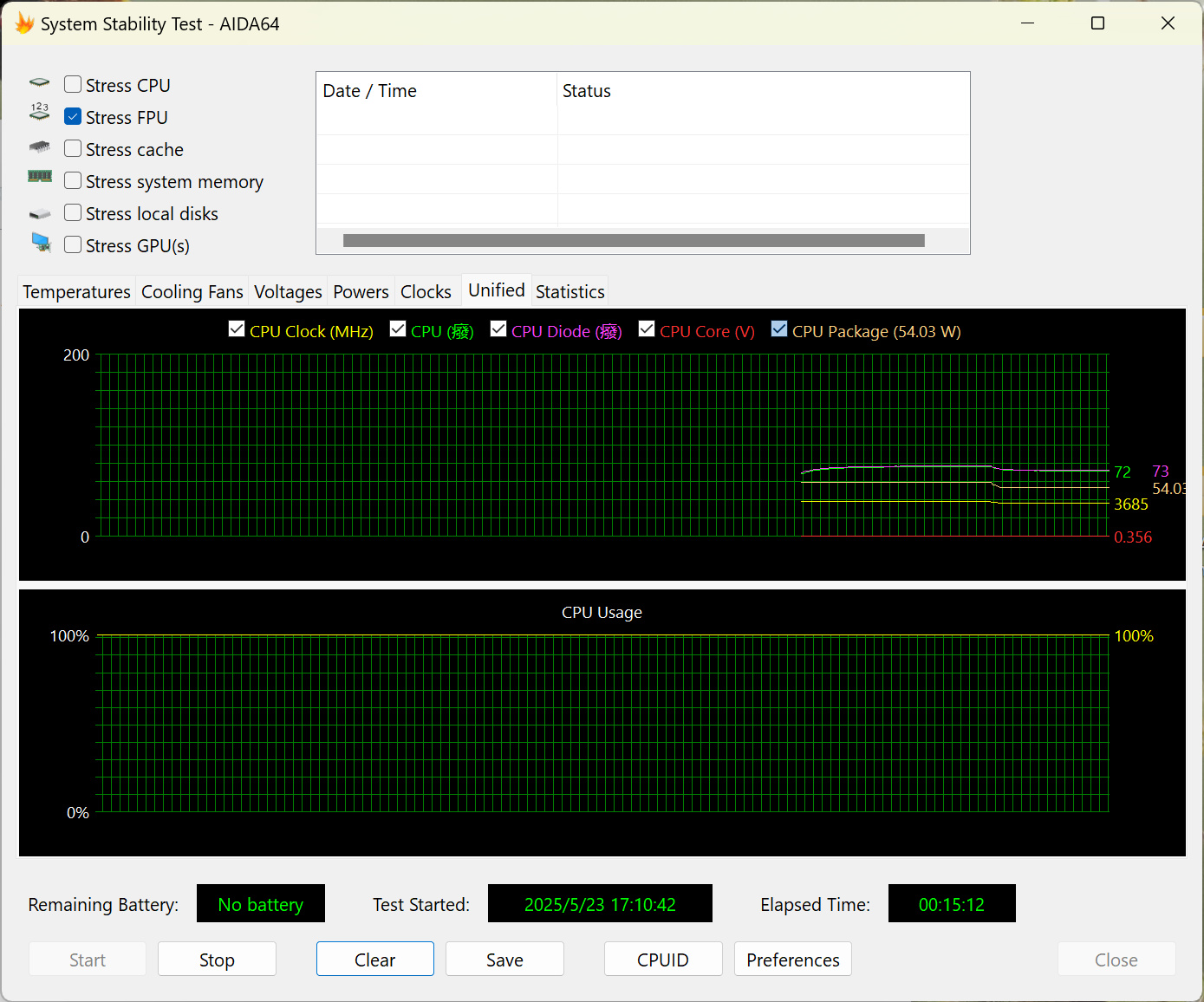Open the CPUID panel button
Image resolution: width=1204 pixels, height=1002 pixels.
(662, 960)
